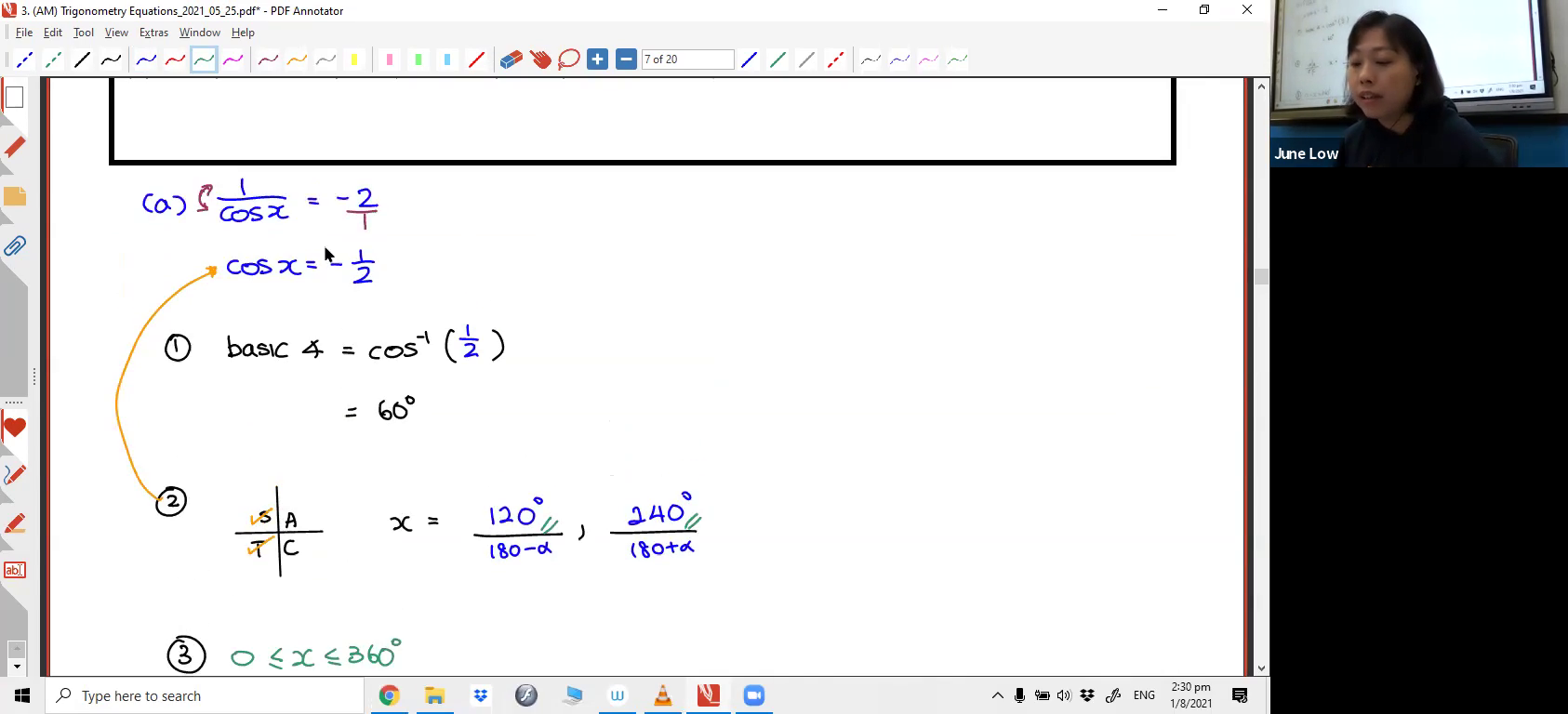Show hidden system tray icons
The image size is (1568, 714).
(998, 695)
